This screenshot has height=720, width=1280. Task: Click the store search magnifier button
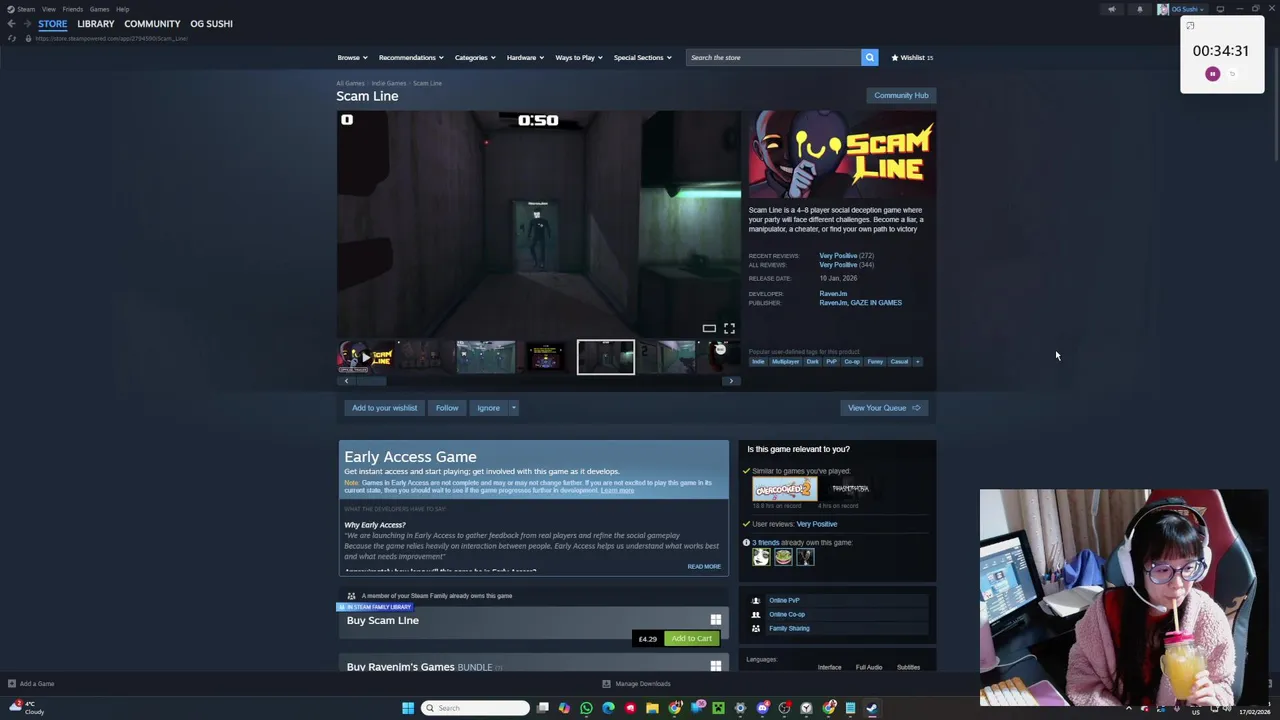(869, 57)
